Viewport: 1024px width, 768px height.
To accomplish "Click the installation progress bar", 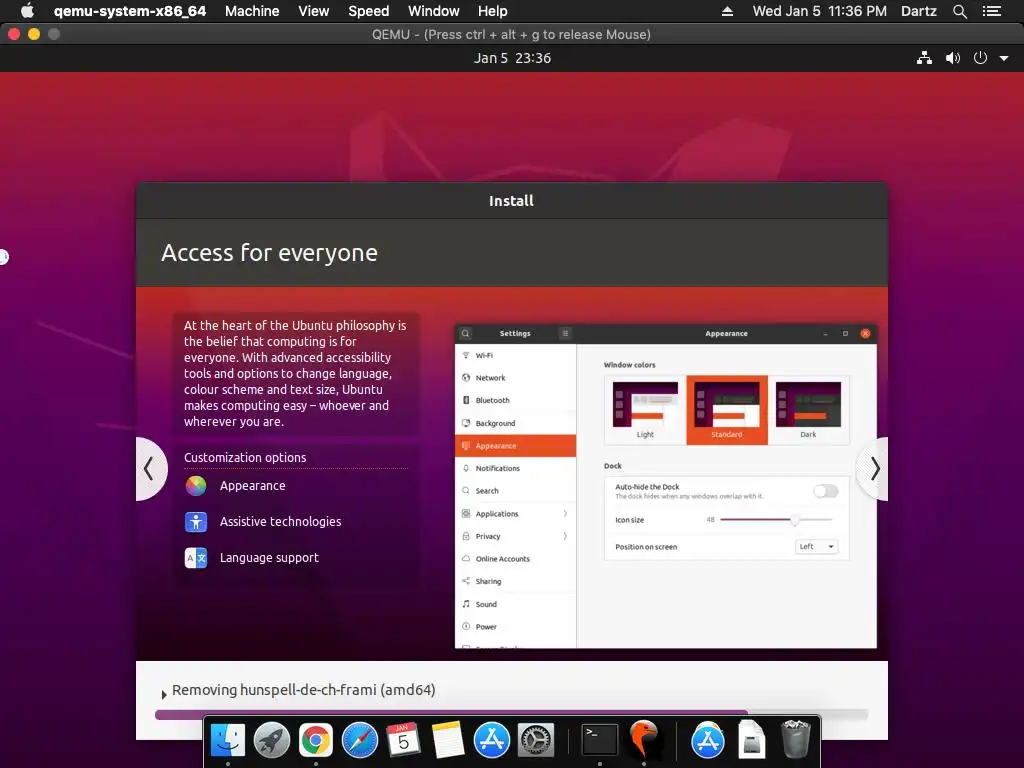I will click(x=511, y=714).
